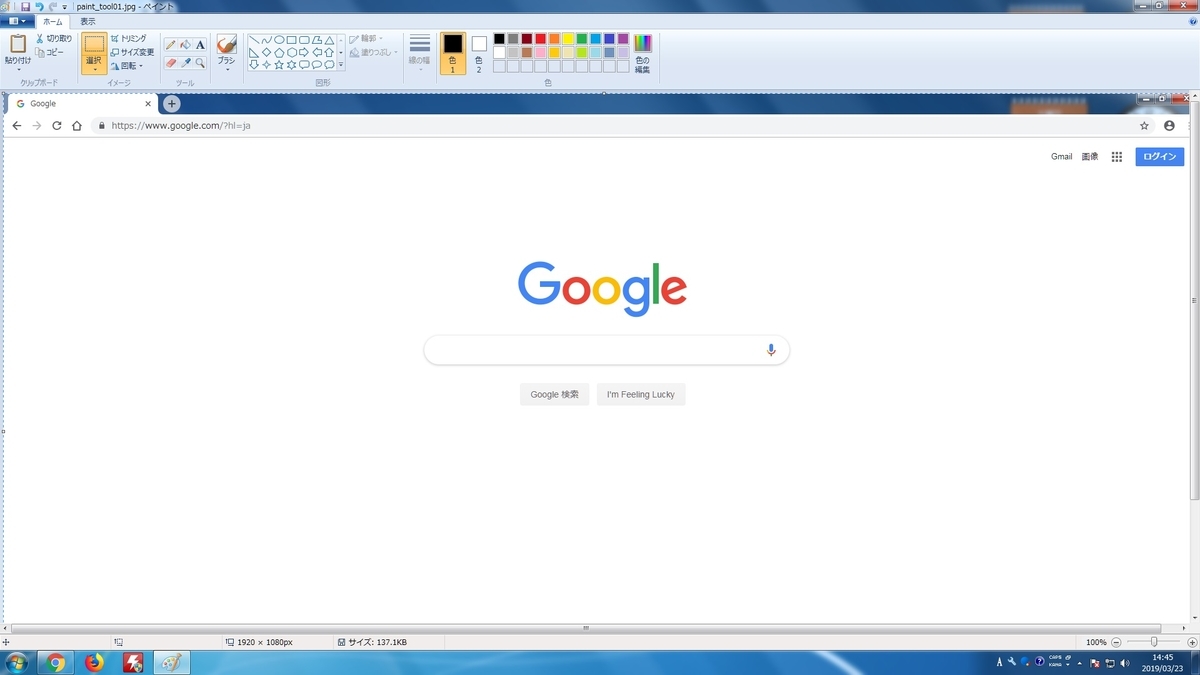Open the 線の幅 line width dropdown
This screenshot has width=1200, height=675.
(420, 53)
